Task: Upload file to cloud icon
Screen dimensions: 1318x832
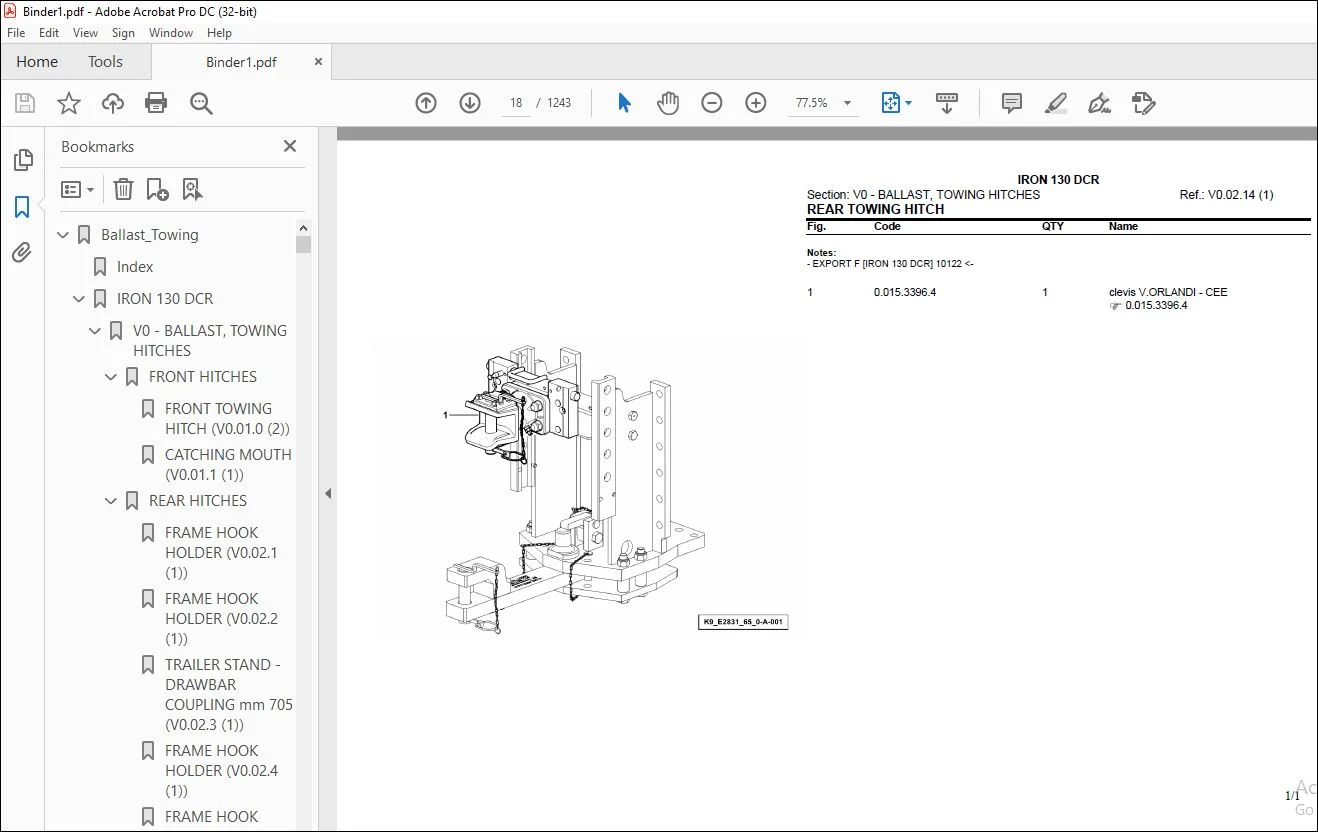Action: [x=113, y=103]
